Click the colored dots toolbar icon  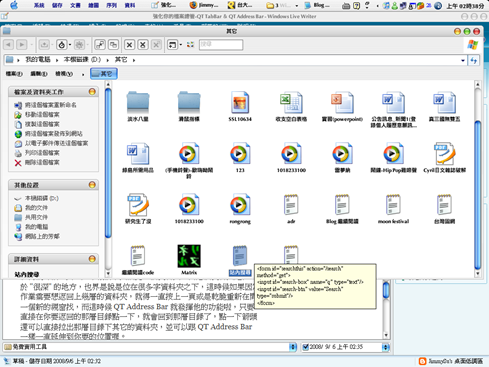190,45
